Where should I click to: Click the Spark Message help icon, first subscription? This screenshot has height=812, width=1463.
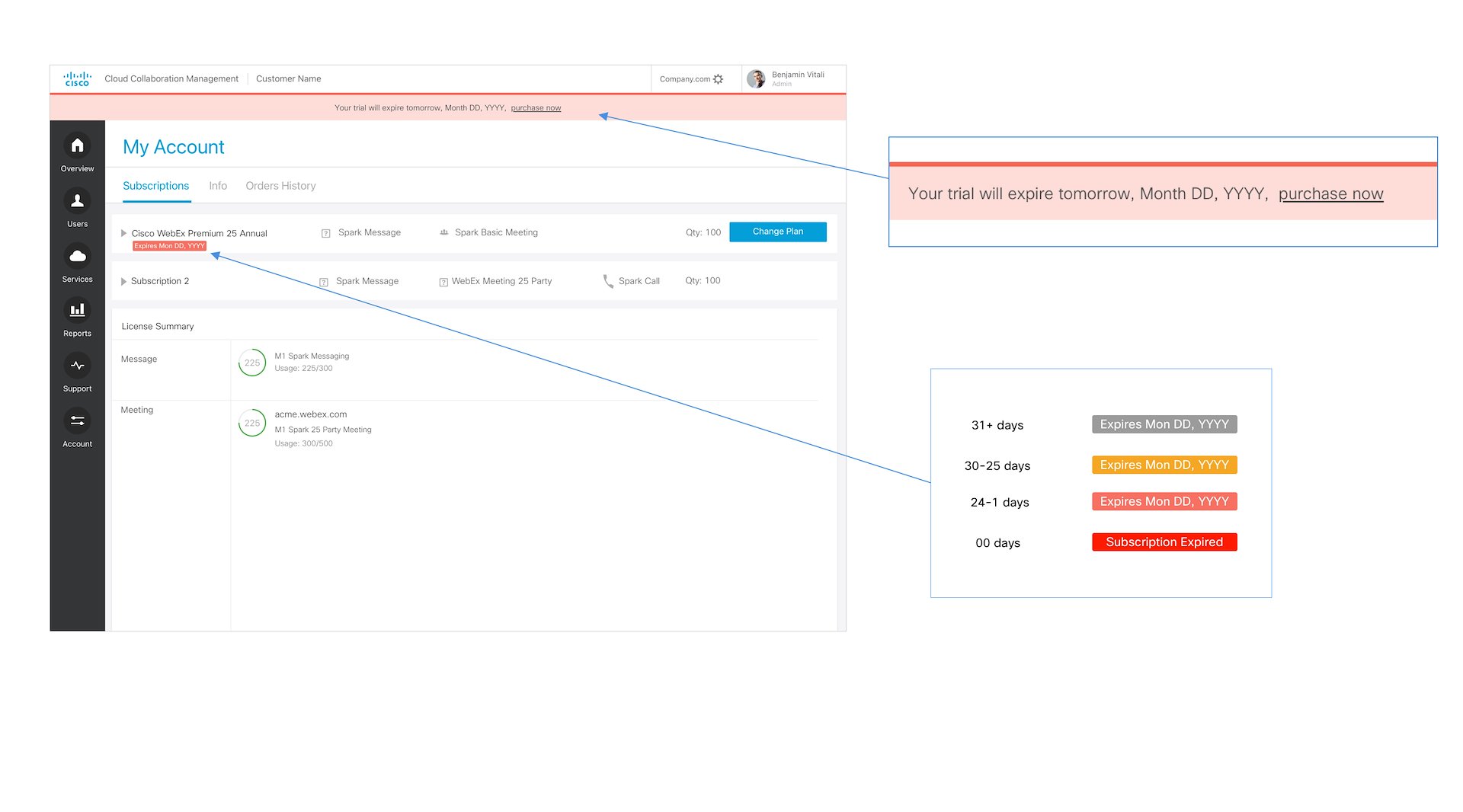pyautogui.click(x=325, y=233)
